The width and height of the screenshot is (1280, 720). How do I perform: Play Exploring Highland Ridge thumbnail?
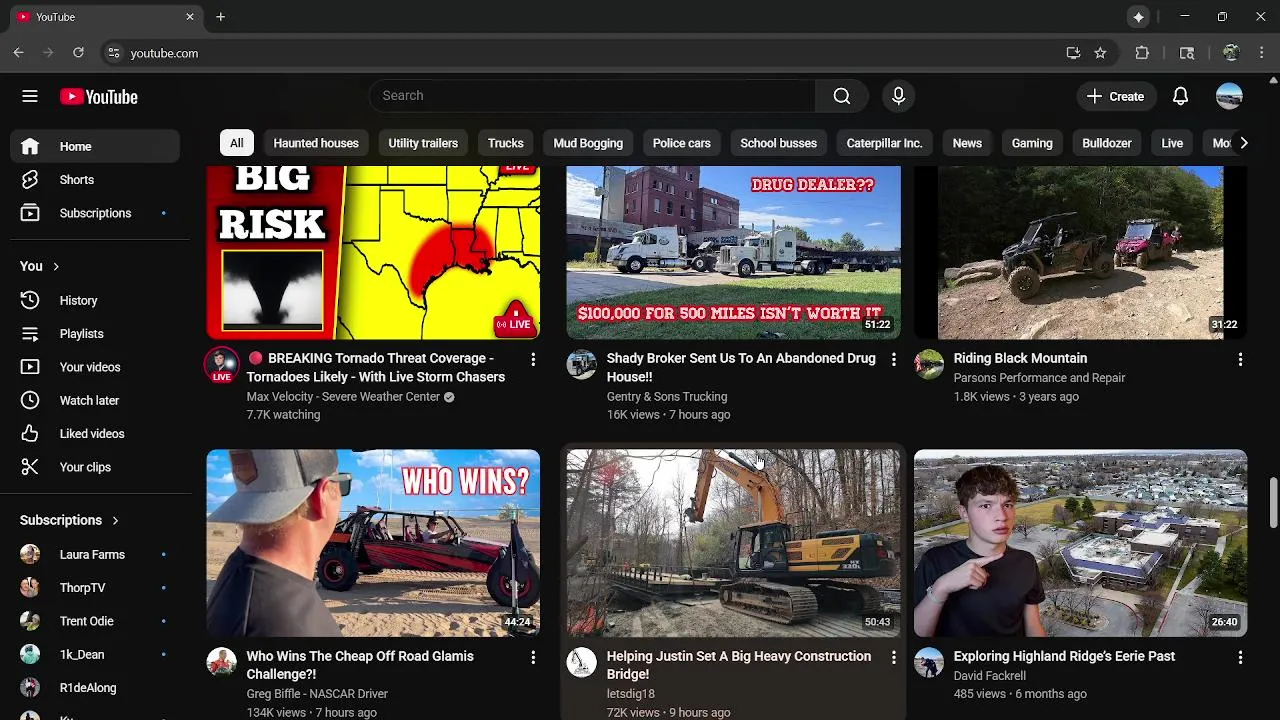(x=1080, y=543)
